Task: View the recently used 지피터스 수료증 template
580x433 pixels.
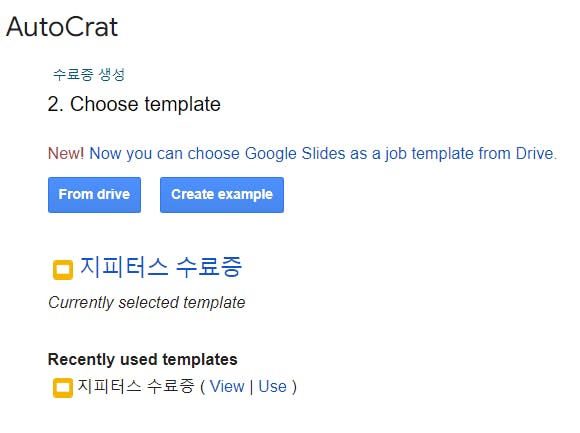Action: click(x=227, y=386)
